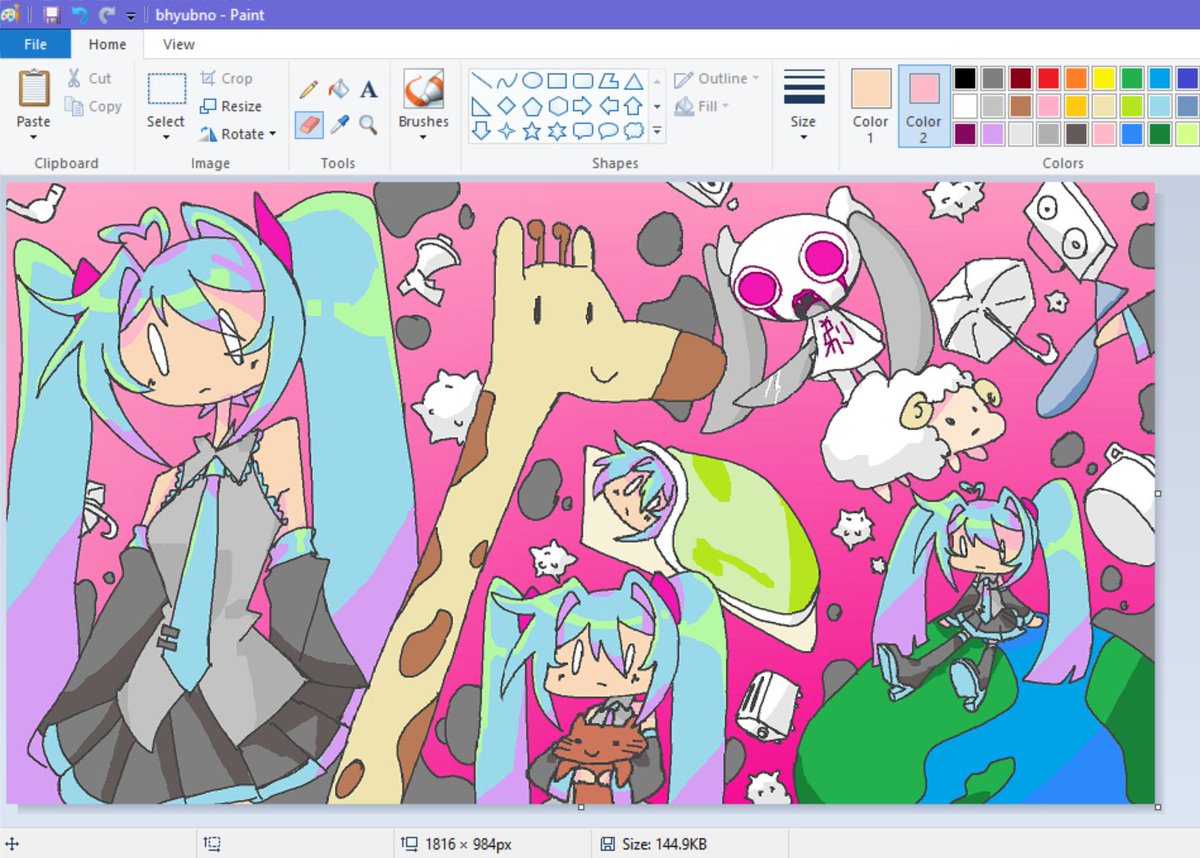
Task: Choose the Rounded rectangle shape
Action: coord(583,81)
